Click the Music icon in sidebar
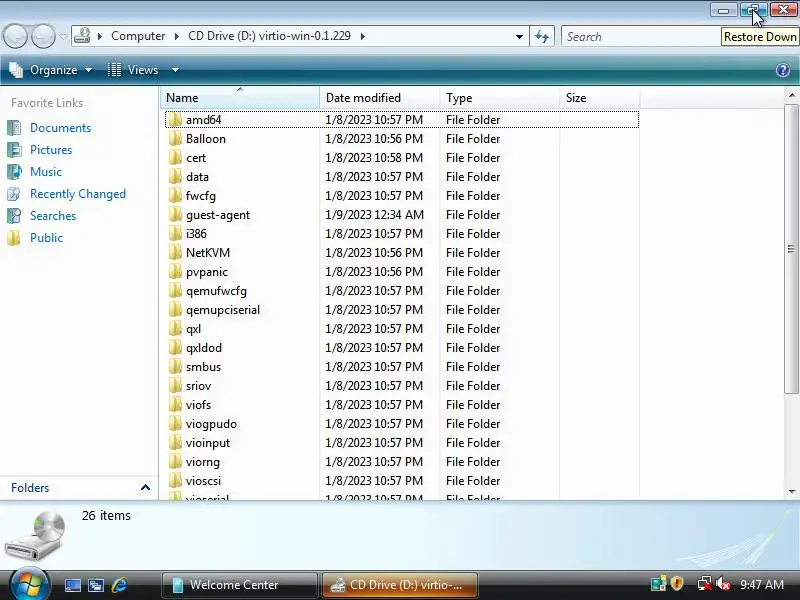Screen dimensions: 800x600 click(14, 171)
